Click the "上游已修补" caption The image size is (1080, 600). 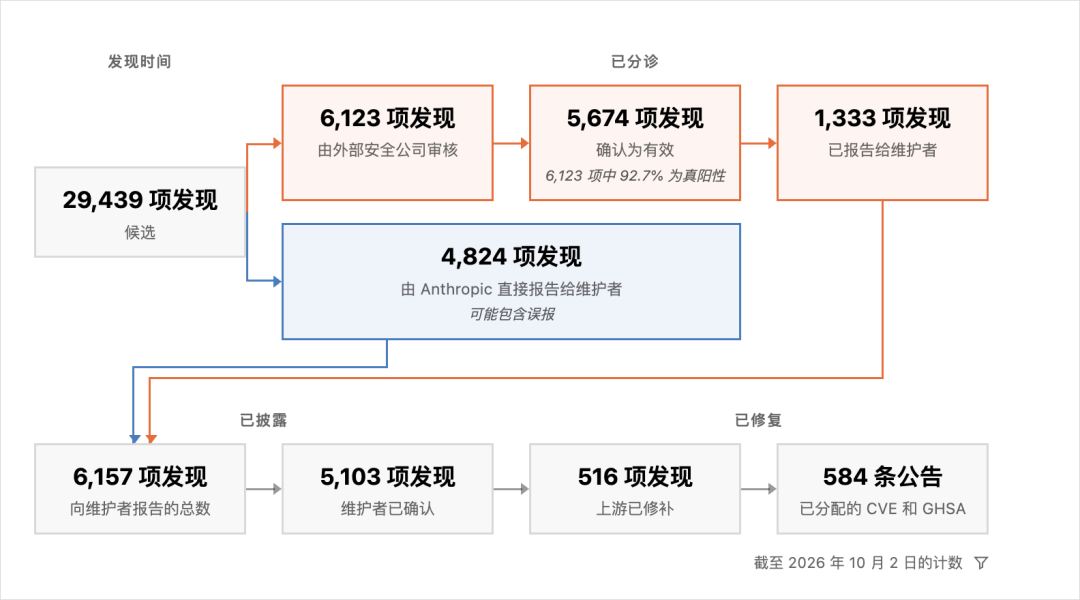click(635, 509)
